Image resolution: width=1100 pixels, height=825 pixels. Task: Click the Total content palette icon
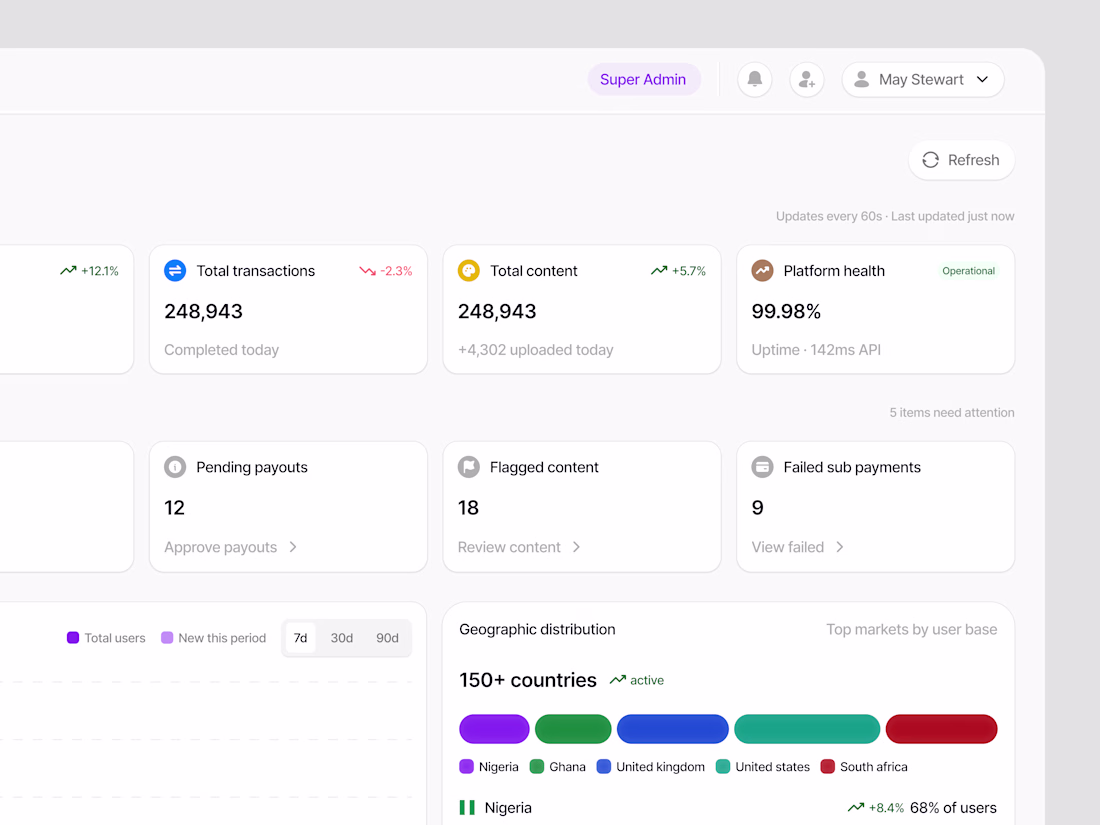pyautogui.click(x=469, y=271)
